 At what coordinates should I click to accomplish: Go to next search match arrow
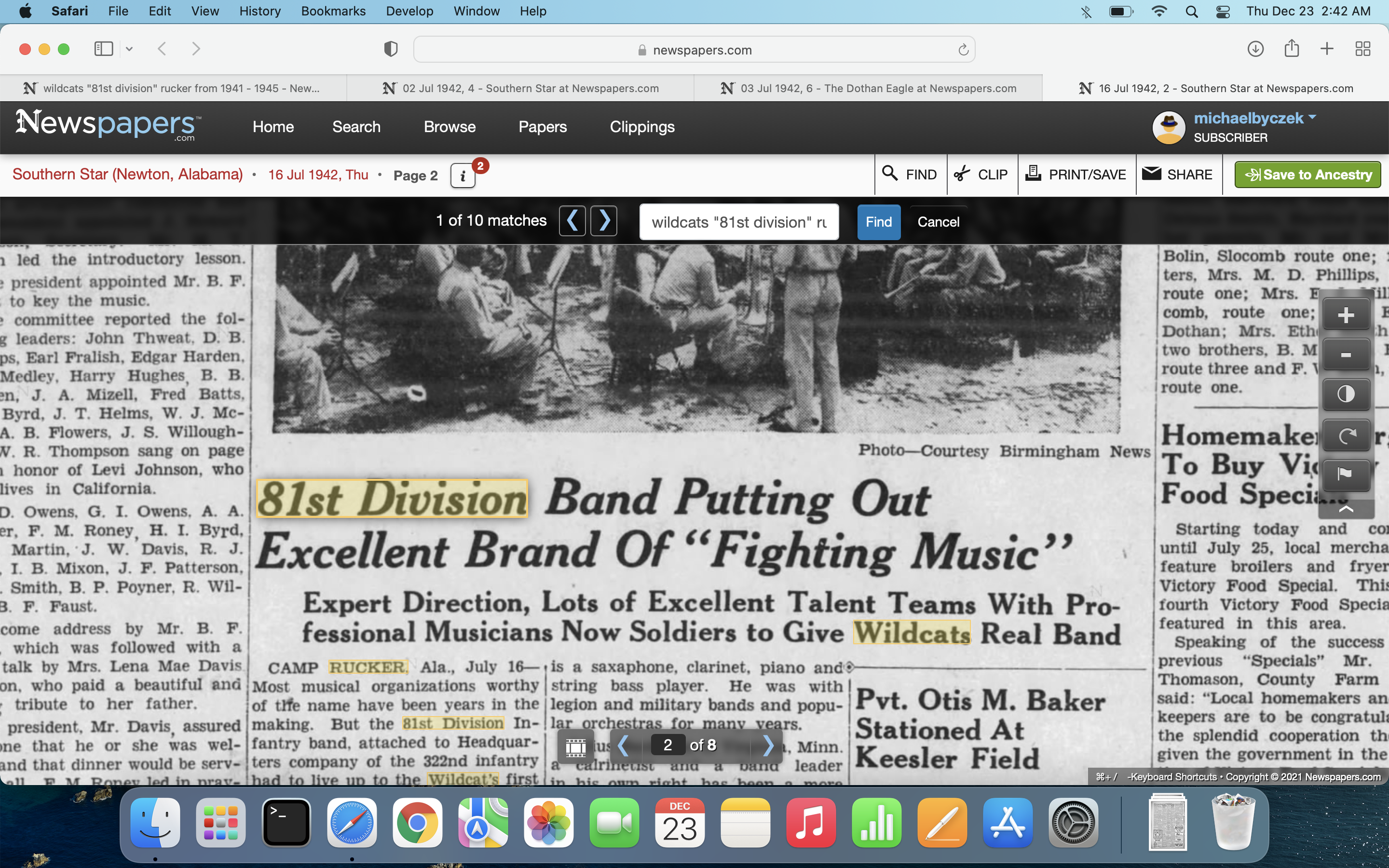point(604,221)
